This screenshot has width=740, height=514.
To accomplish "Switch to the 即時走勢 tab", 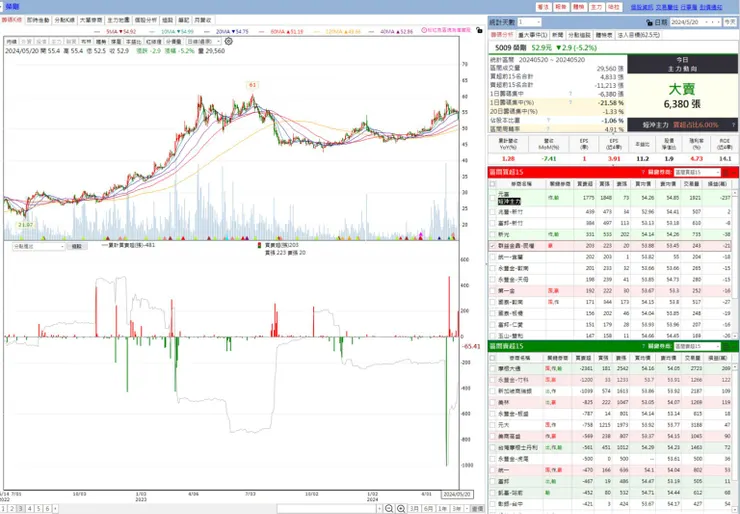I will [x=38, y=20].
